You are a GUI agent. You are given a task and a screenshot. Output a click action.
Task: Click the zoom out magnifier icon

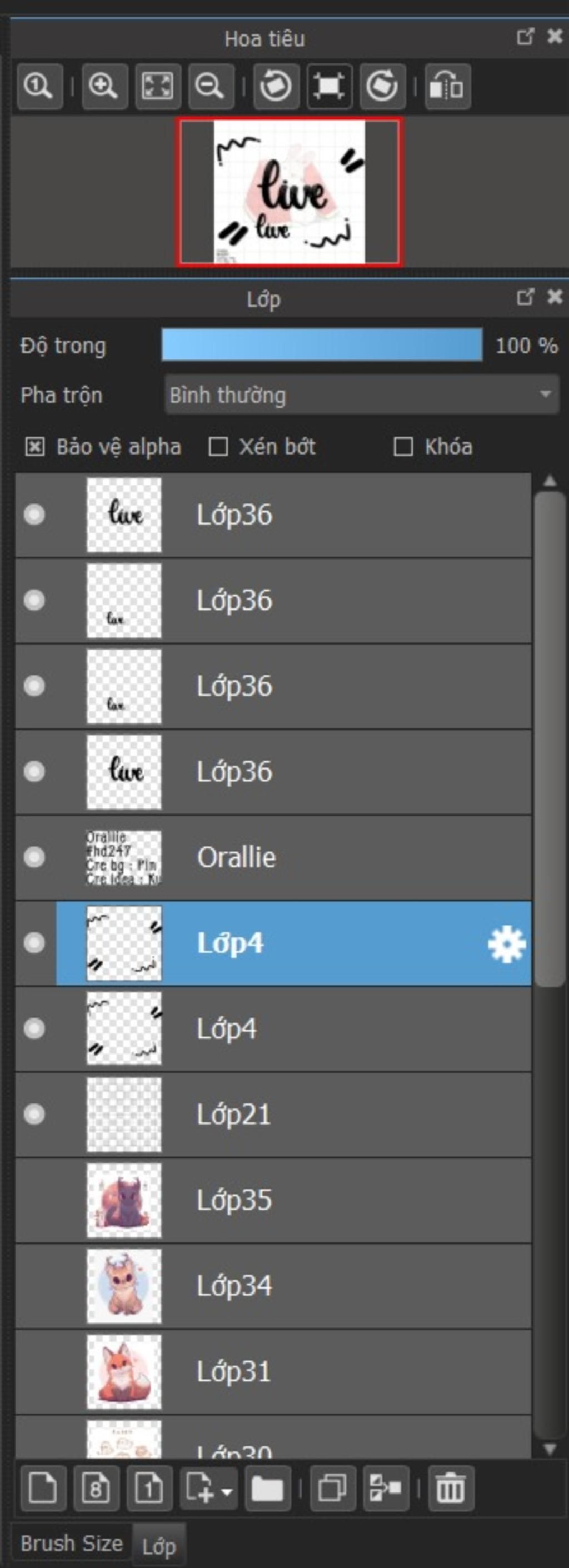[211, 86]
